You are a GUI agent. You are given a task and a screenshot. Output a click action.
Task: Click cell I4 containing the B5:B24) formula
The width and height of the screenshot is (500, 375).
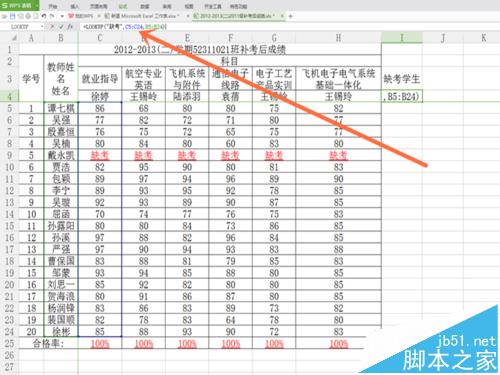[402, 96]
